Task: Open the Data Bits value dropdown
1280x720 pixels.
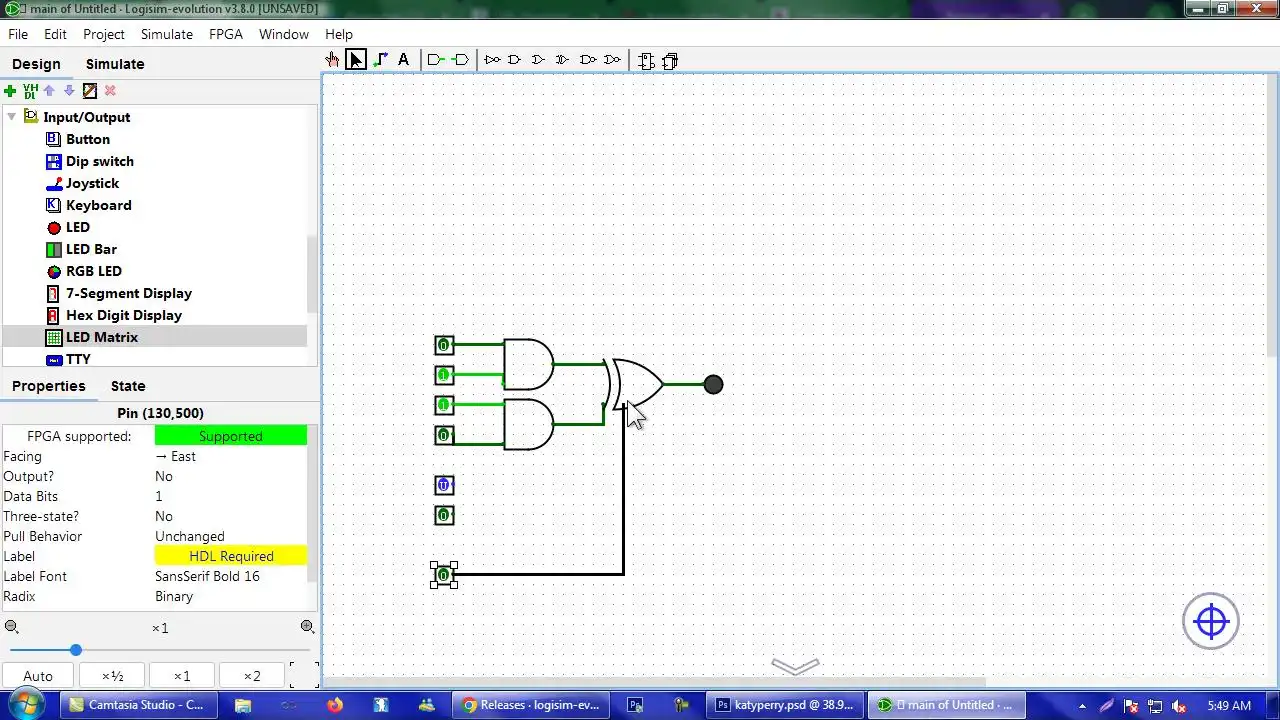Action: (231, 496)
